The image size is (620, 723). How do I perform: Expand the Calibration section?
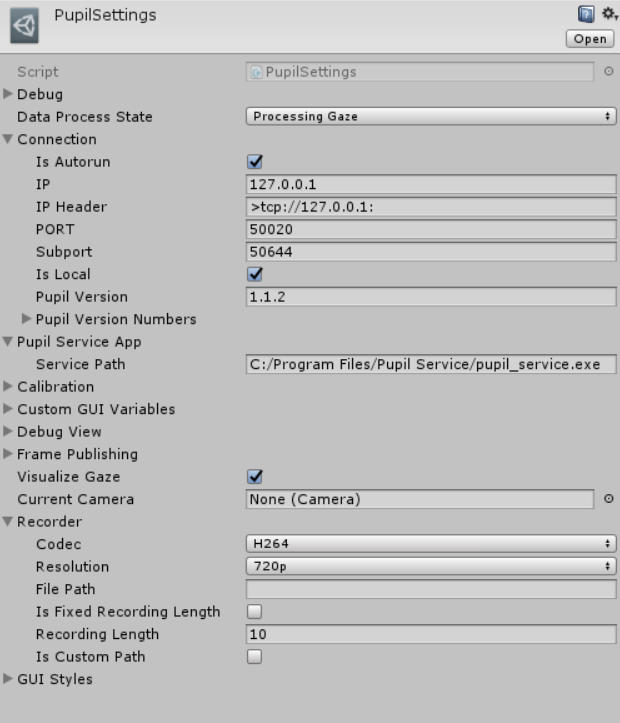[x=7, y=386]
